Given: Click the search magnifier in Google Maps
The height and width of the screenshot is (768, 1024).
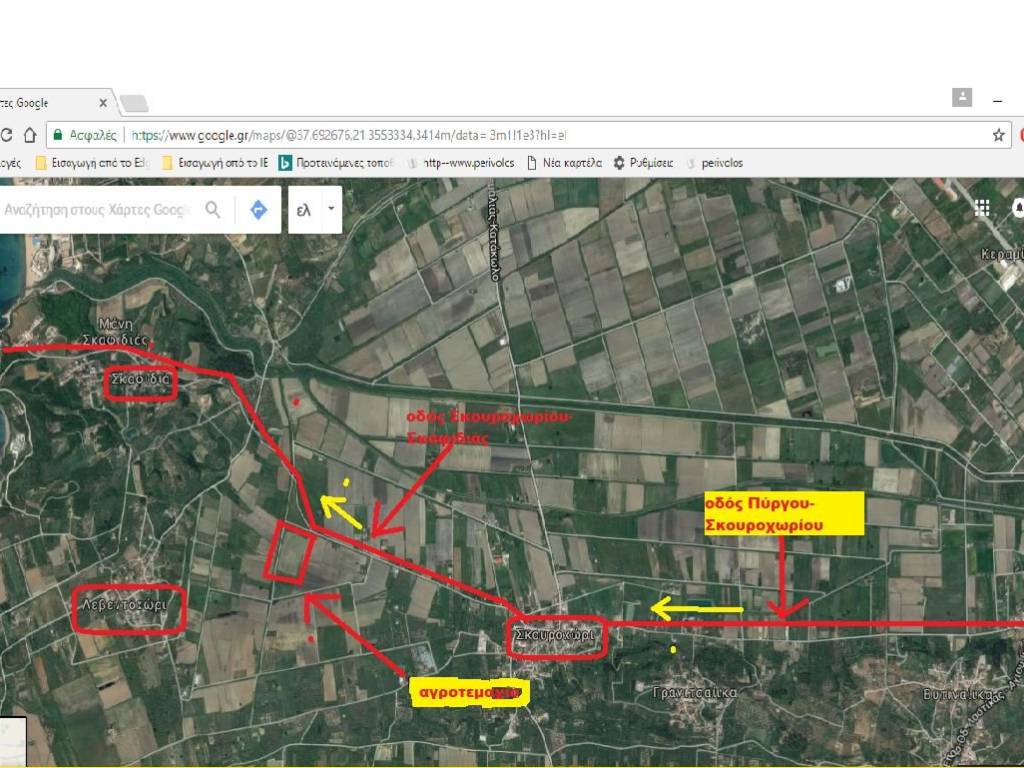Looking at the screenshot, I should tap(212, 210).
